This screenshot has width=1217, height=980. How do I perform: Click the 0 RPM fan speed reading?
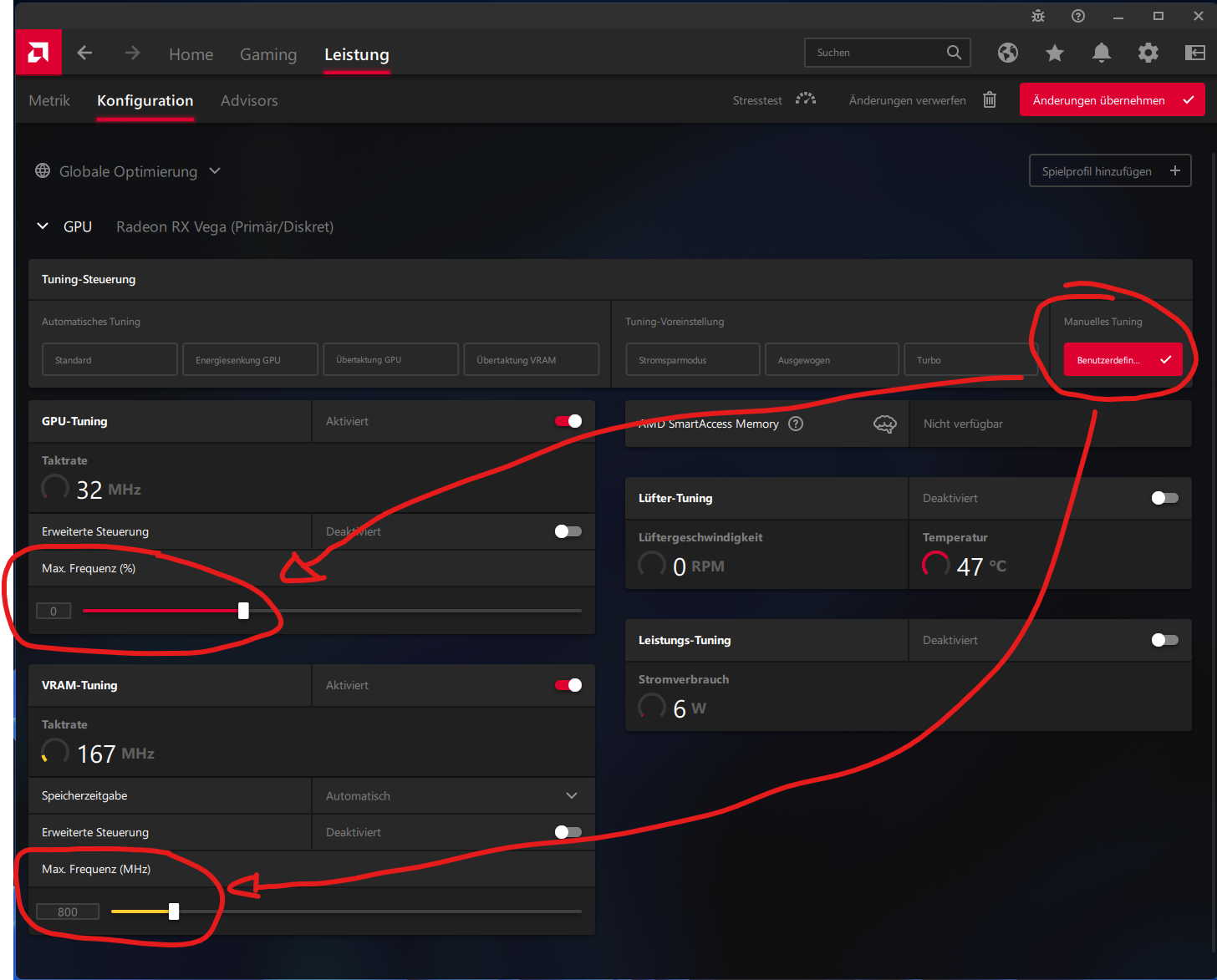coord(699,566)
